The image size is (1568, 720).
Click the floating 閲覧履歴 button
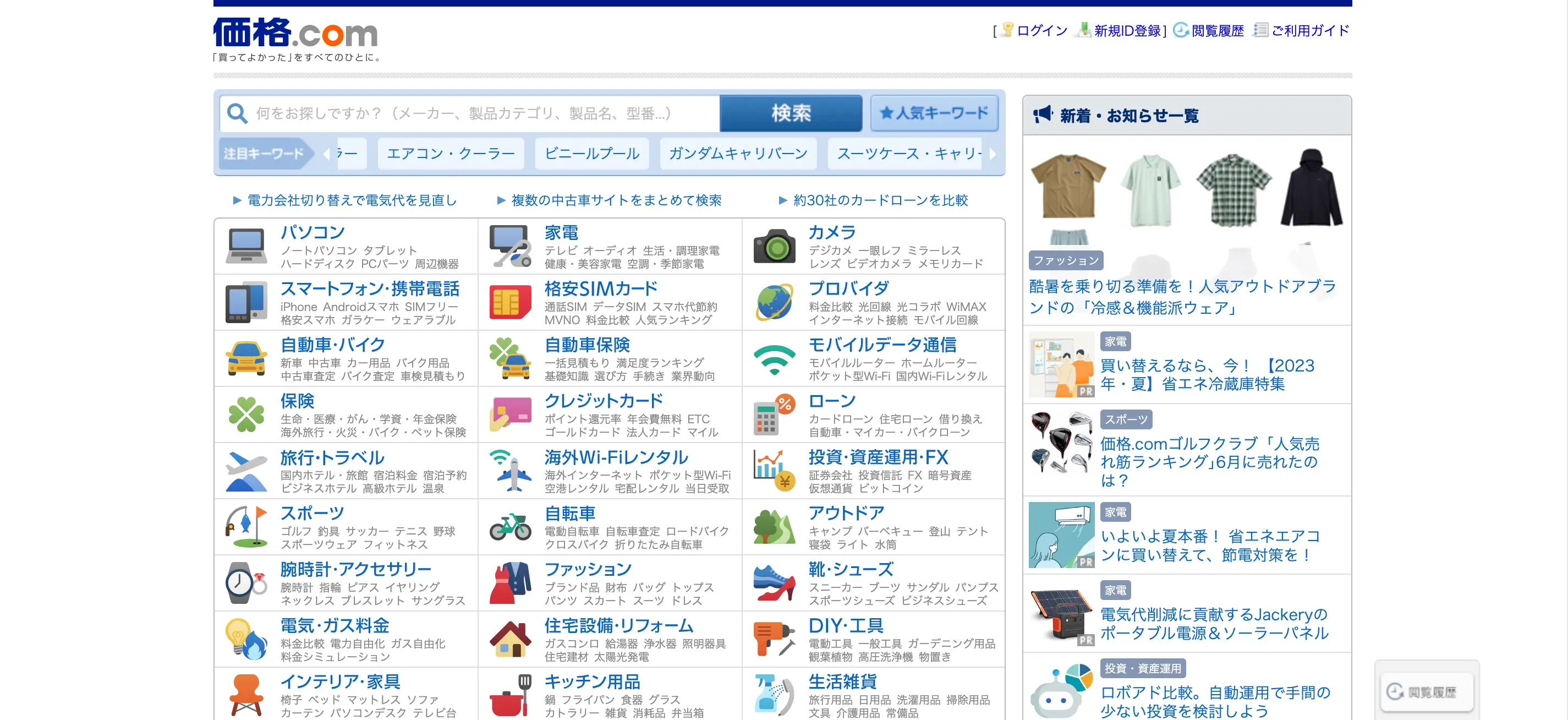[1427, 692]
